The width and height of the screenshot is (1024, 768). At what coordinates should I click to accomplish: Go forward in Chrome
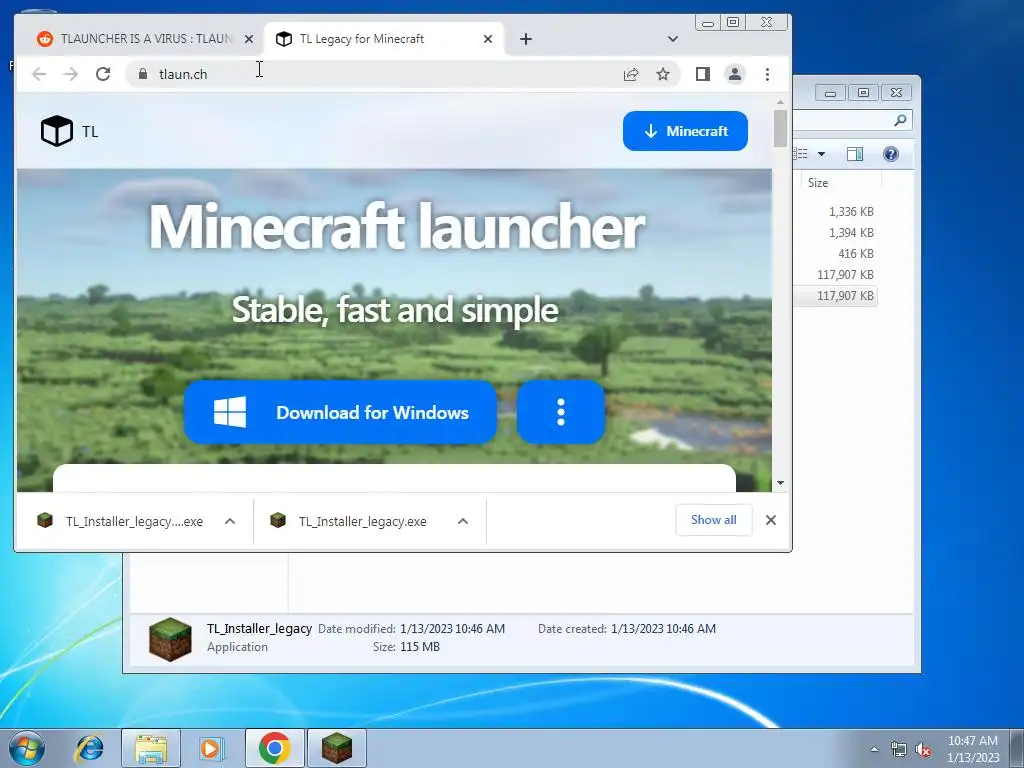(x=71, y=74)
